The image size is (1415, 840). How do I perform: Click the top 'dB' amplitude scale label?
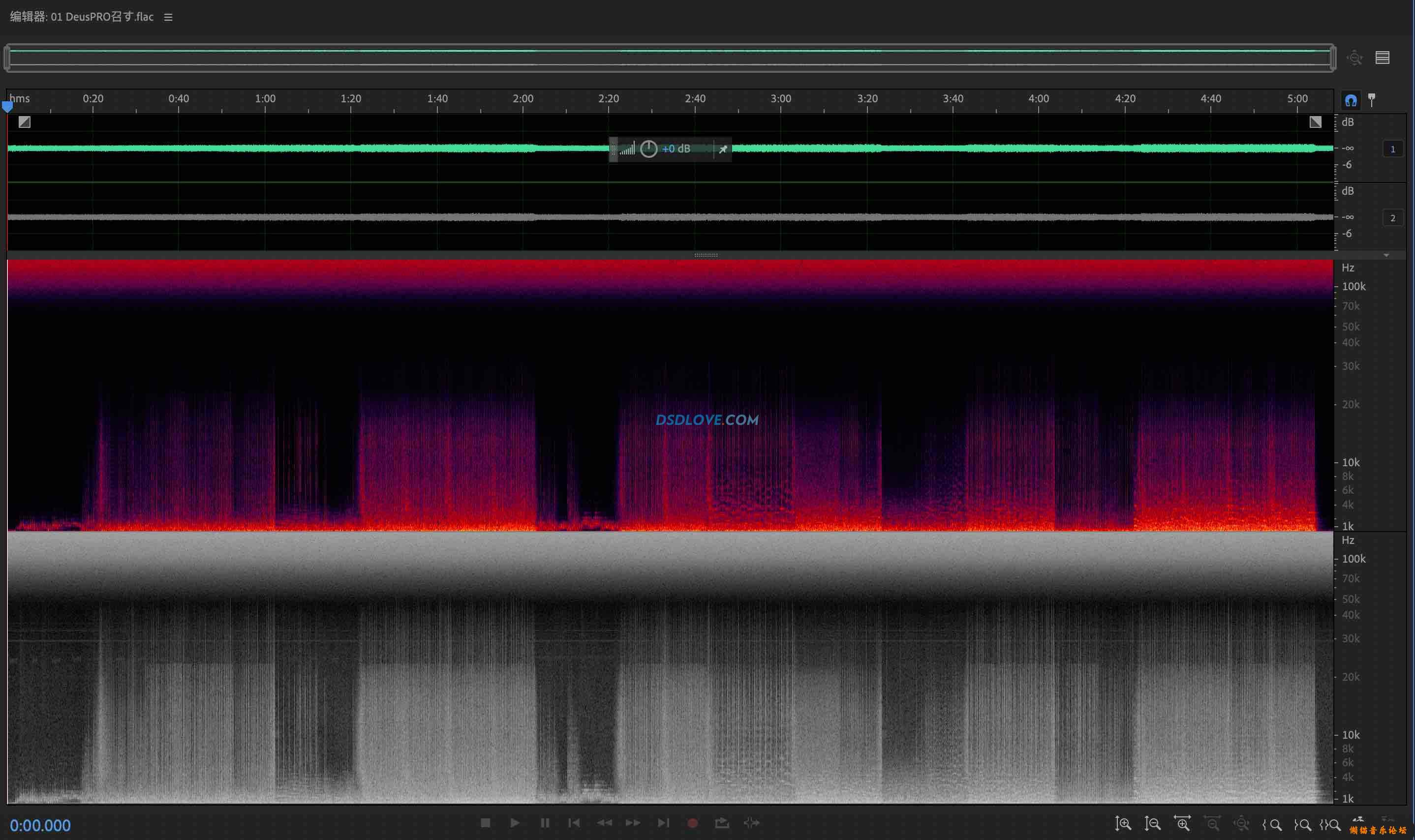[x=1348, y=122]
